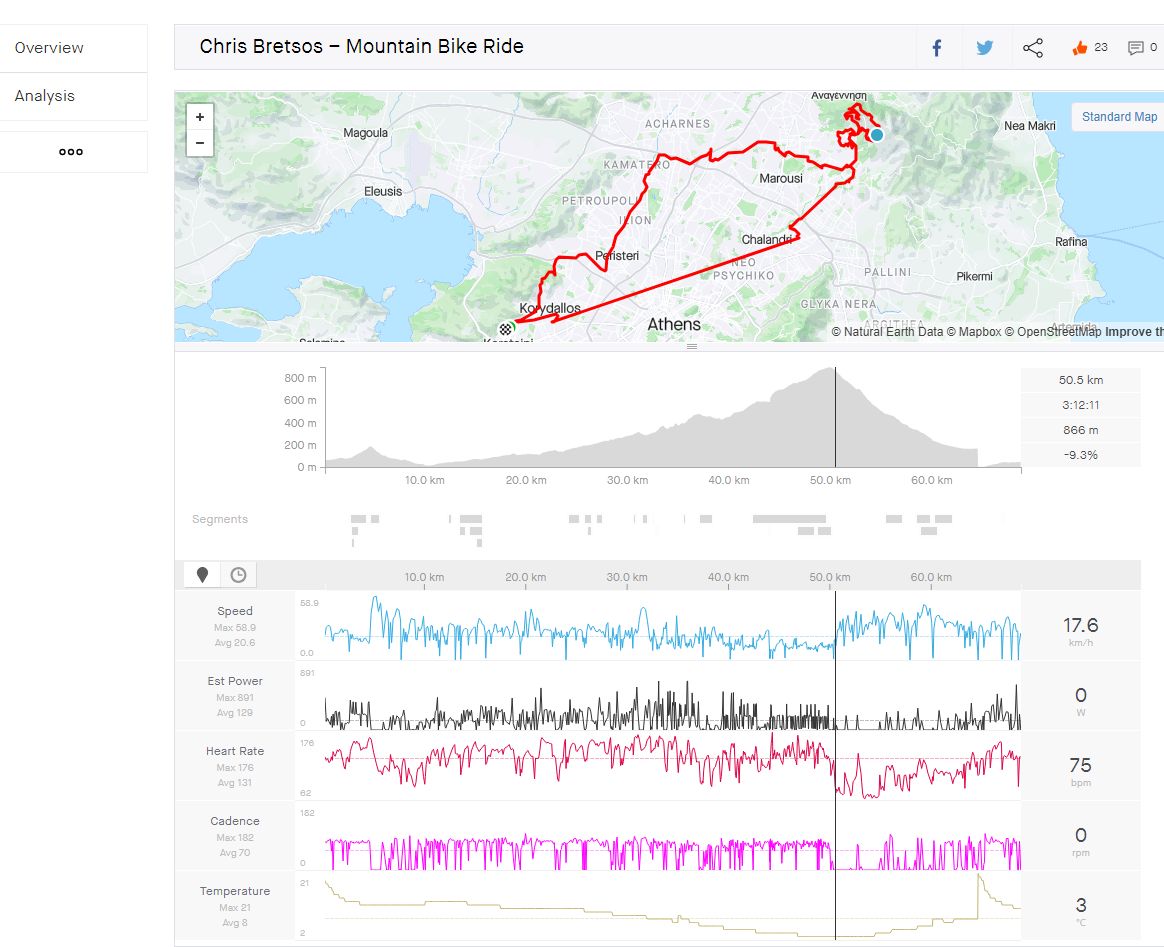Expand the three-dots more options menu
Image resolution: width=1164 pixels, height=947 pixels.
coord(71,152)
